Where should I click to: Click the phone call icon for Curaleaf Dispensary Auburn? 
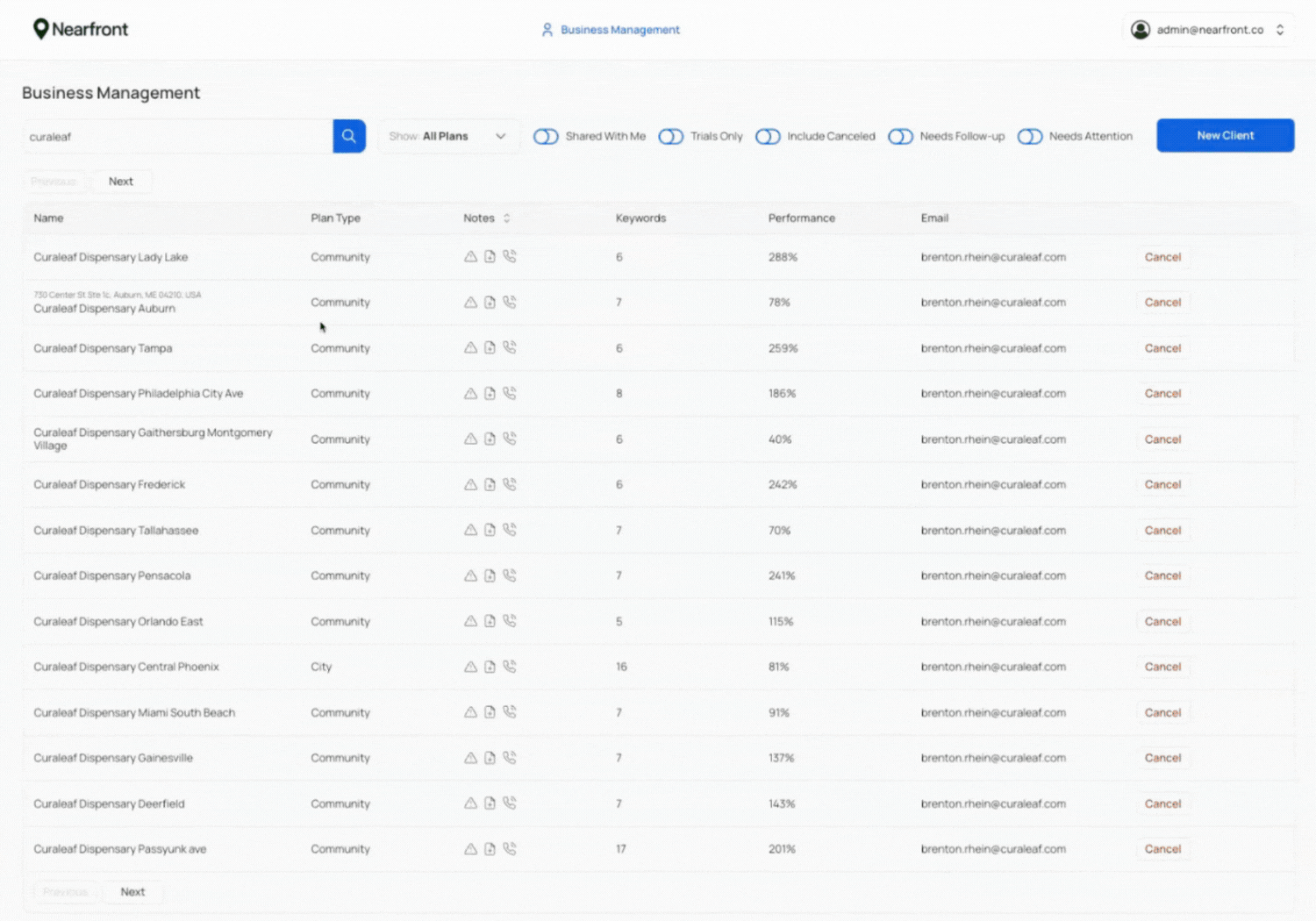tap(509, 302)
